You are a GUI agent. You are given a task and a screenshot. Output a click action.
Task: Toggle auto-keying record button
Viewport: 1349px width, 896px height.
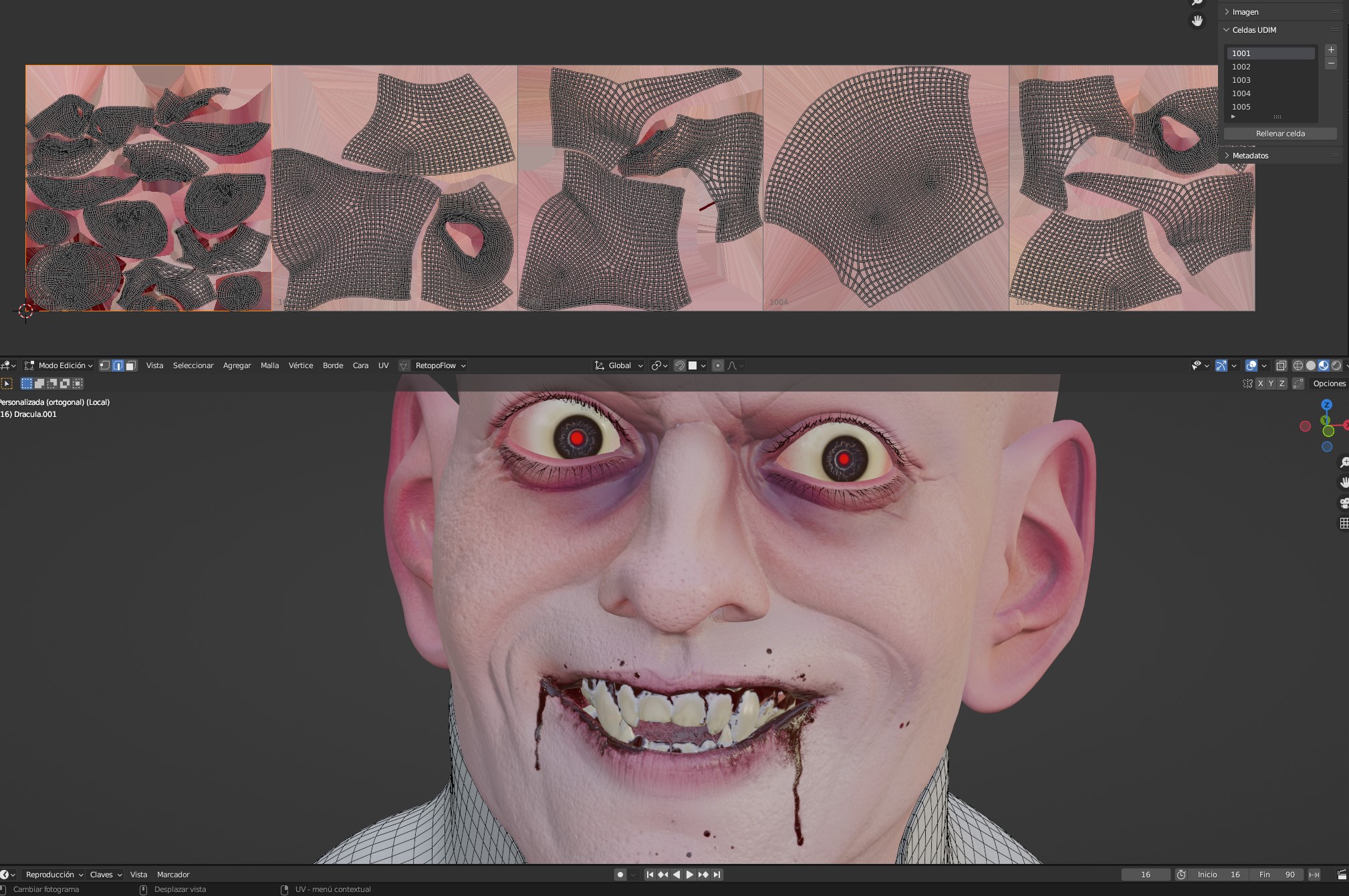click(620, 875)
